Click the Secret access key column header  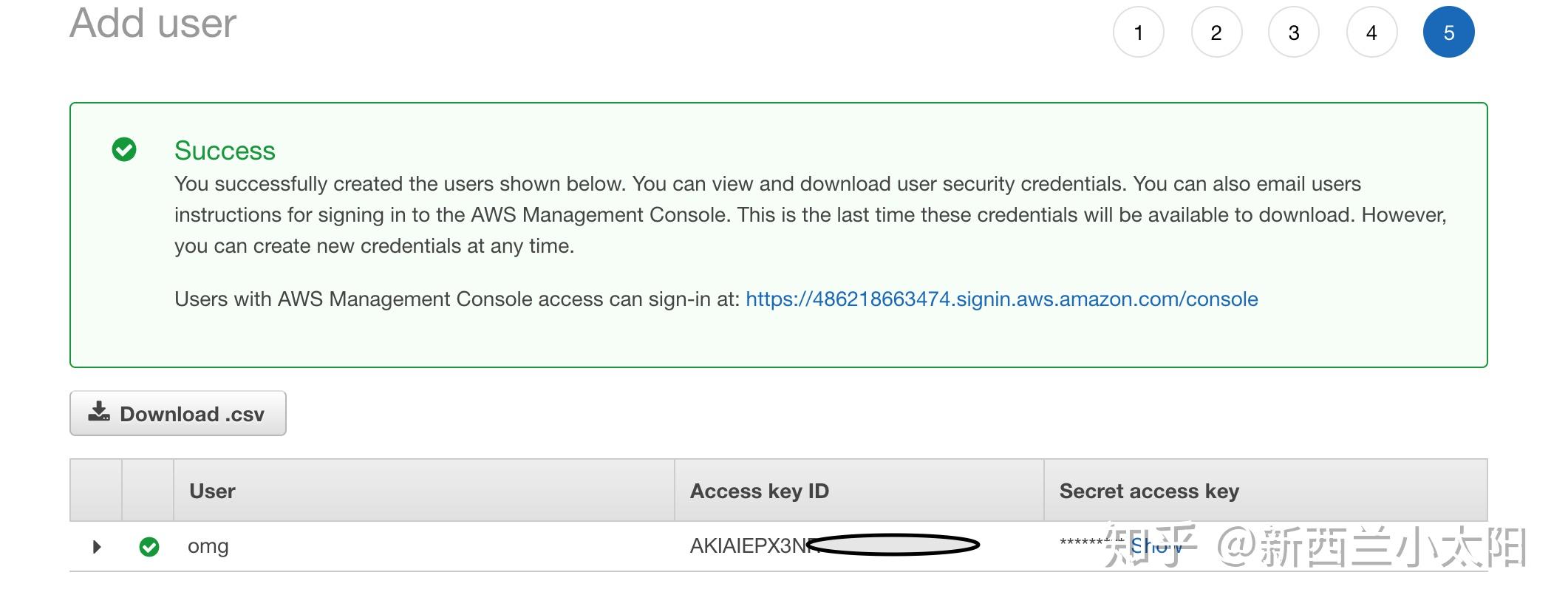coord(1149,491)
